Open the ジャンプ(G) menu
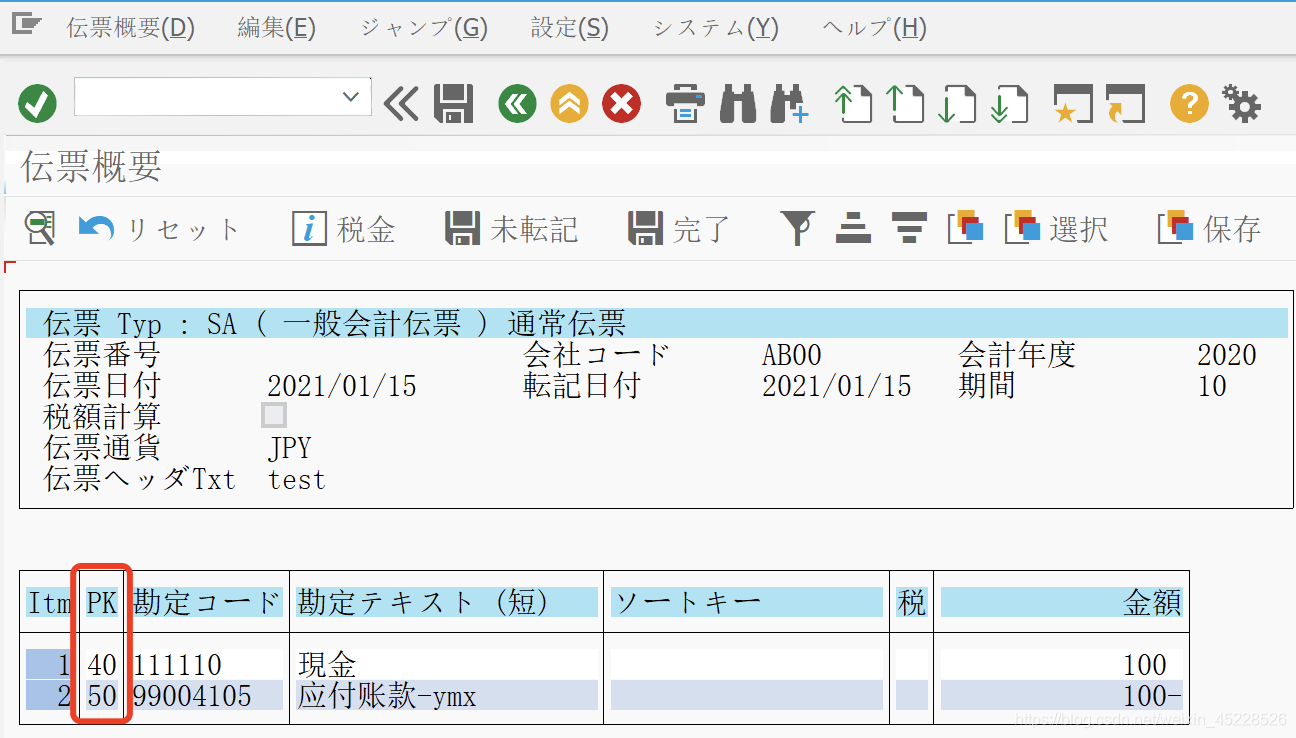Image resolution: width=1296 pixels, height=738 pixels. click(423, 28)
